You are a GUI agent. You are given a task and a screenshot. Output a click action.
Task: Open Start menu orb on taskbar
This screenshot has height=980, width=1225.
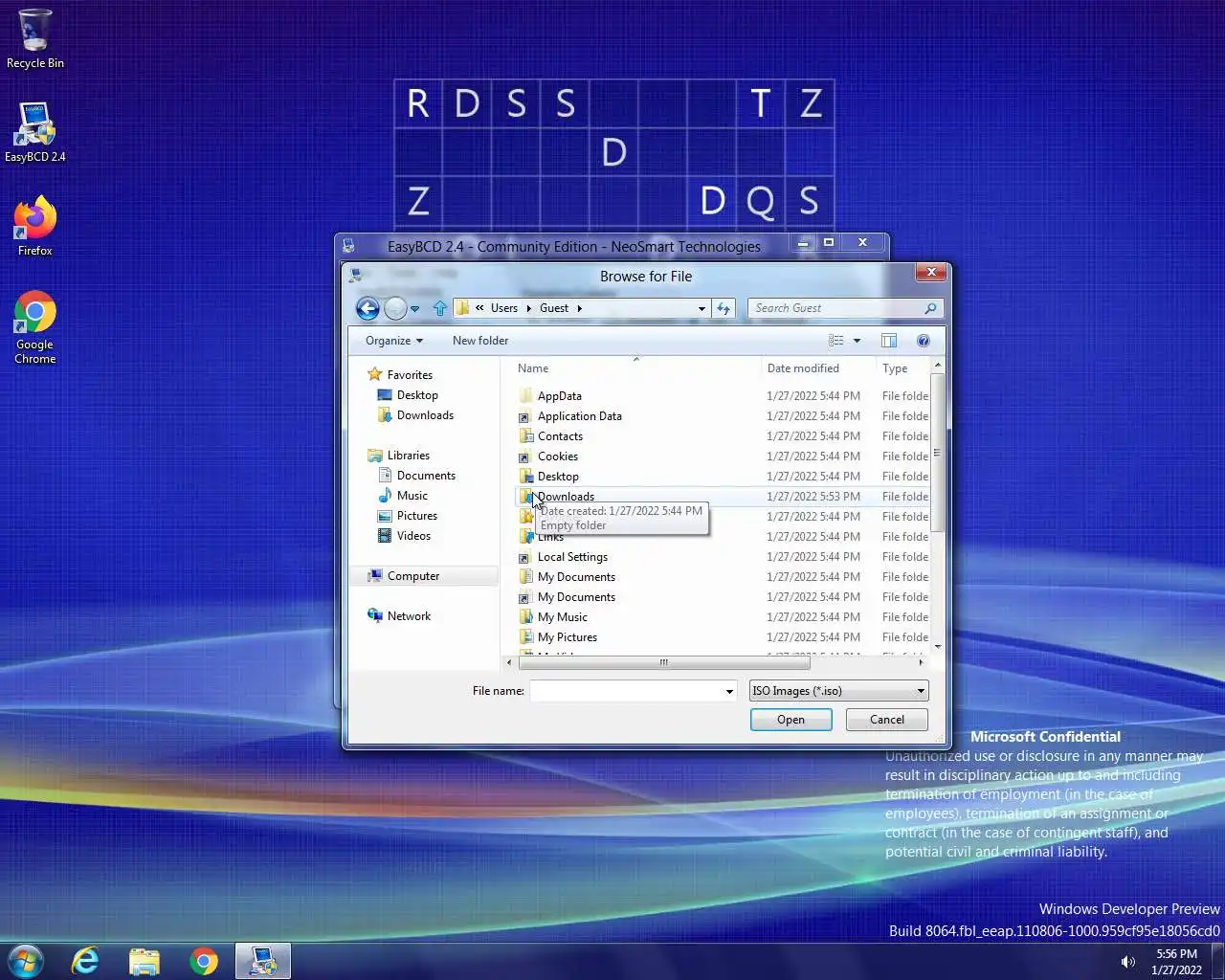click(26, 961)
